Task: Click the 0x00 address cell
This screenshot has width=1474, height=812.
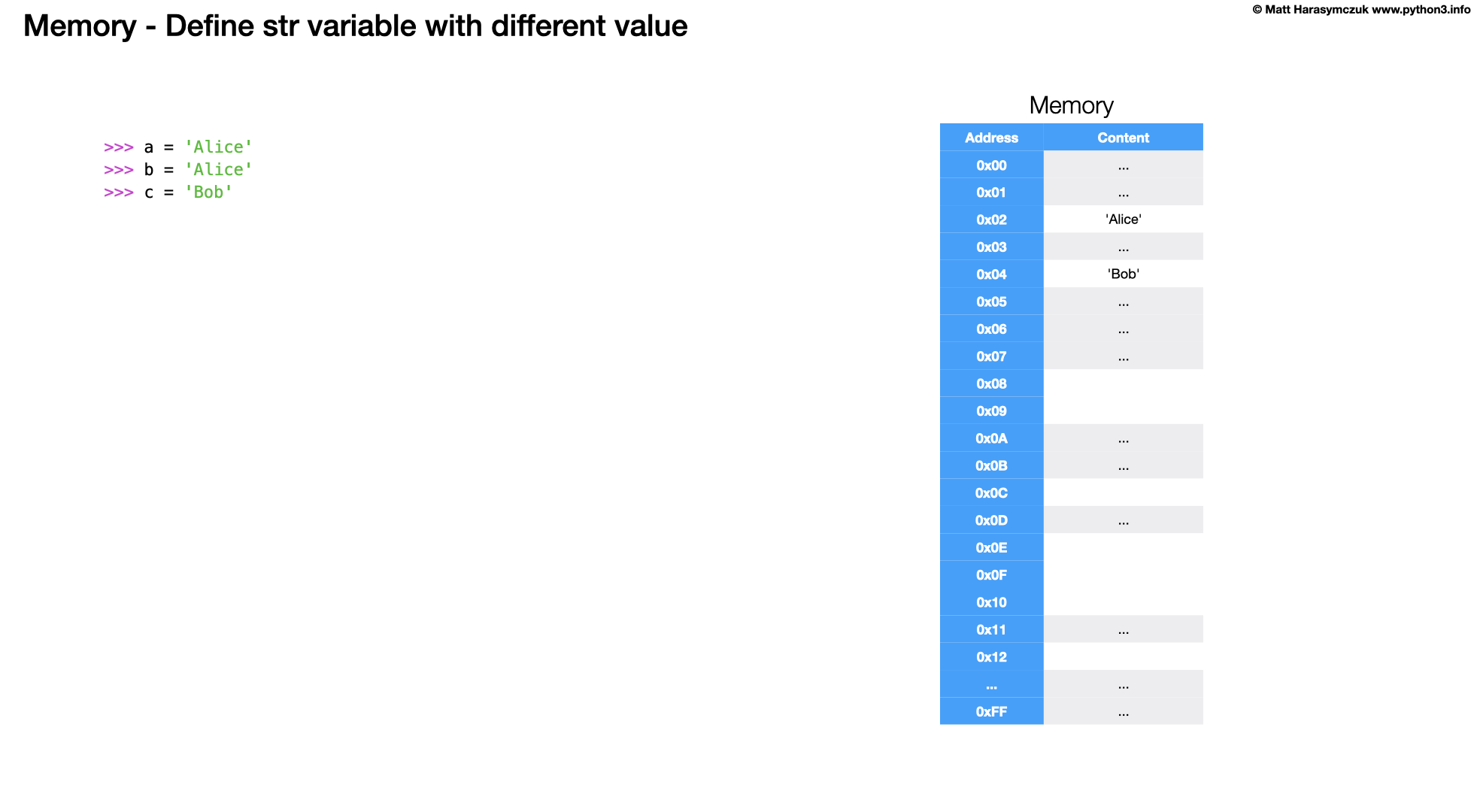Action: [991, 165]
